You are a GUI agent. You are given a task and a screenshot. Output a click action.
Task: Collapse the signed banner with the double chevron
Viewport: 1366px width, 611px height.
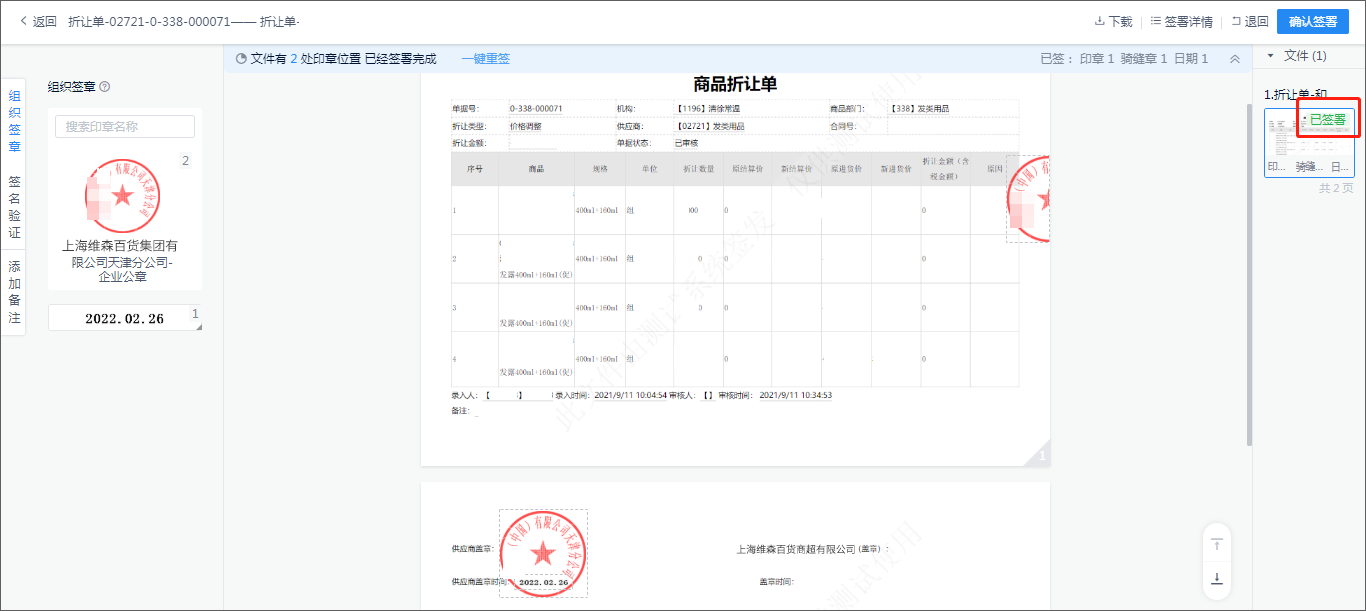point(1235,58)
